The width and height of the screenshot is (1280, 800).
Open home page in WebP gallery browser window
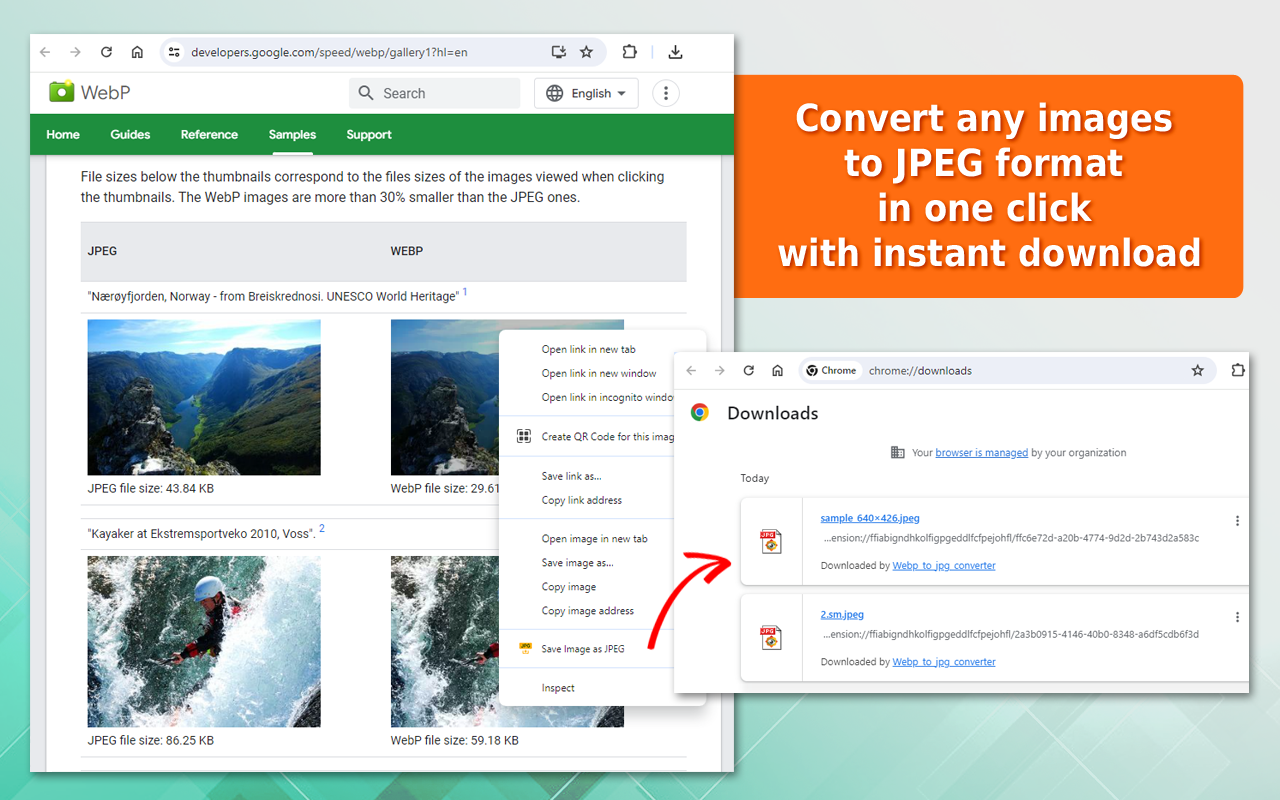pyautogui.click(x=137, y=52)
